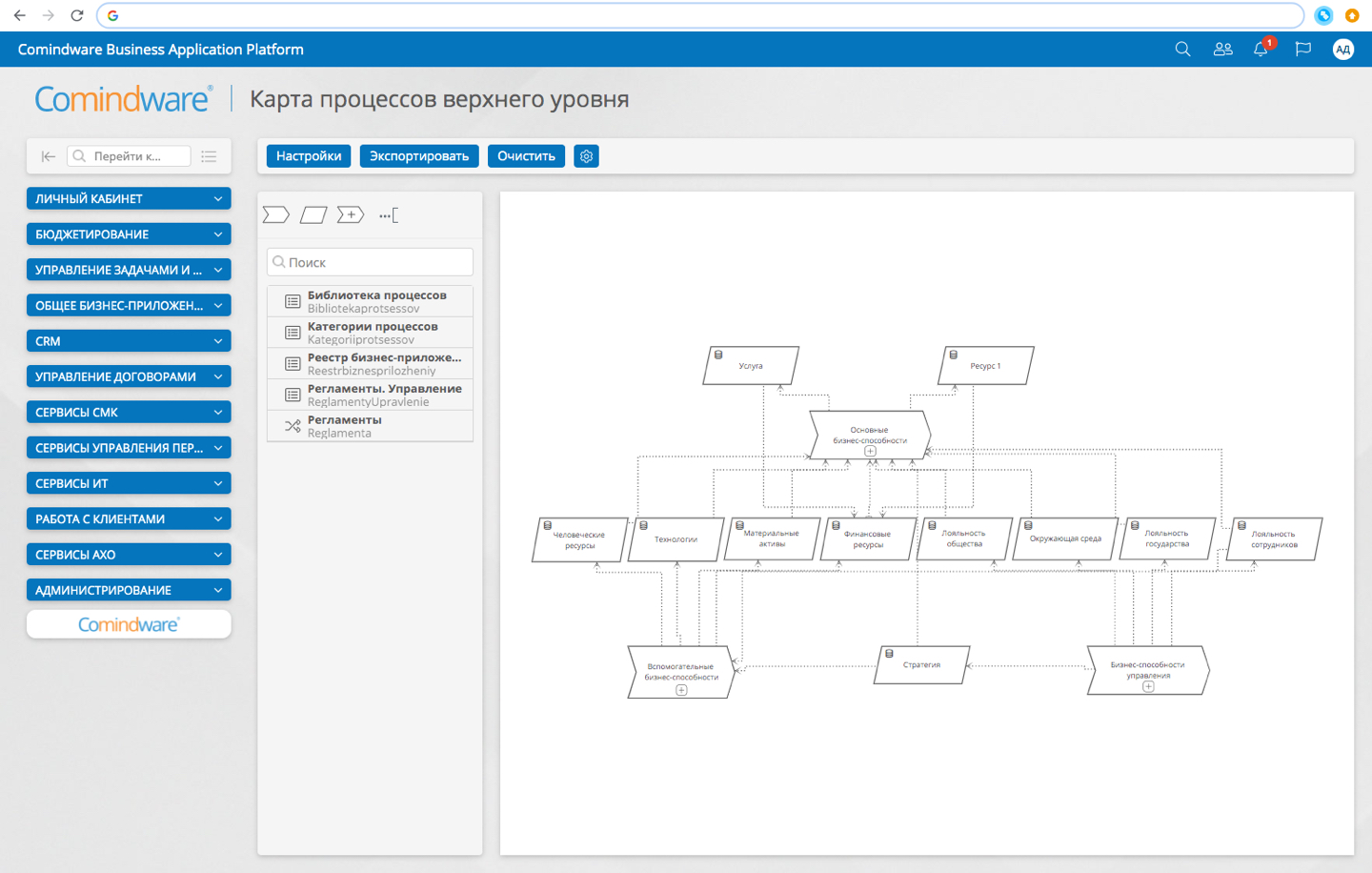Open the notifications bell
1372x873 pixels.
coord(1261,49)
